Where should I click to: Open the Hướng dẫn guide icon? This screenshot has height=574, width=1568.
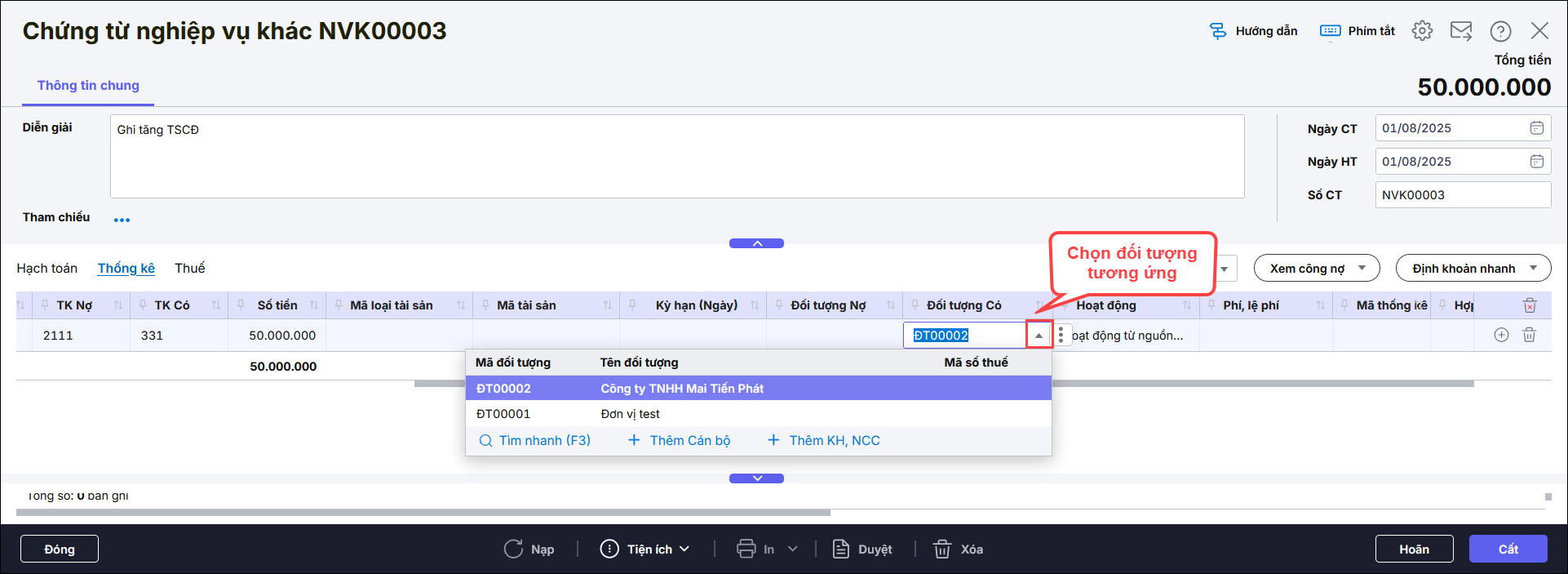pos(1217,31)
